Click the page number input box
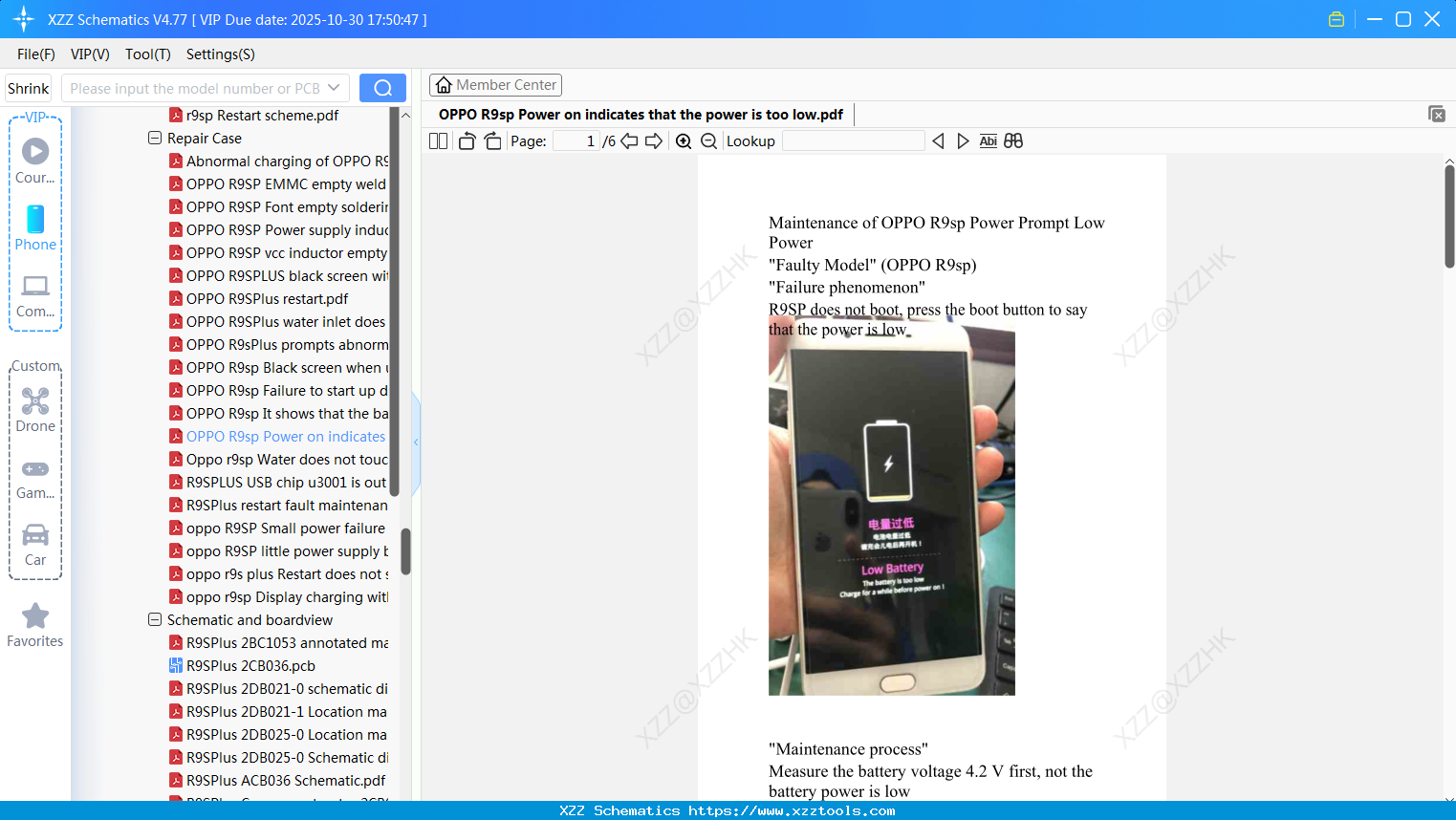 pos(576,141)
